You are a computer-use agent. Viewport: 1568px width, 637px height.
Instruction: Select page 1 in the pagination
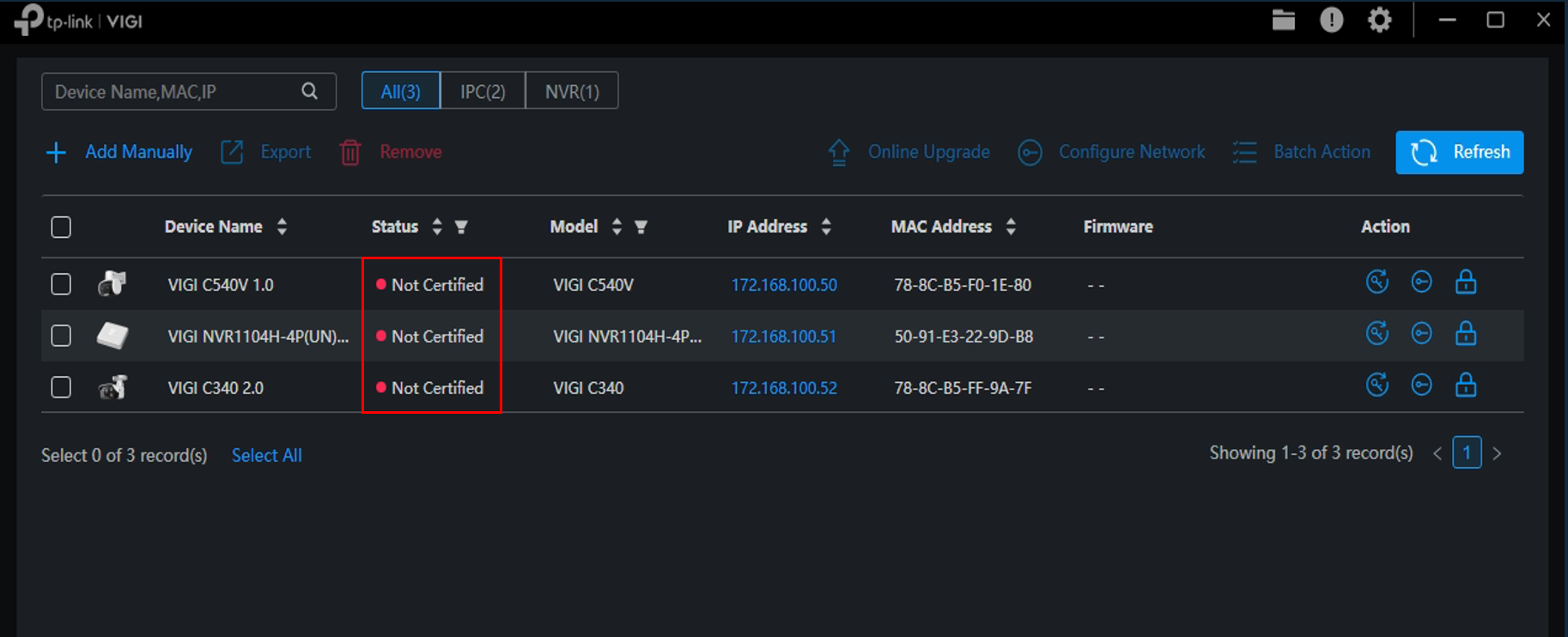pos(1467,452)
